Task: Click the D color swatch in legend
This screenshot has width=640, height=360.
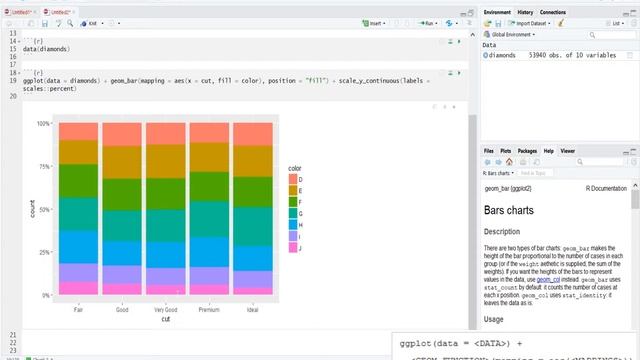Action: [293, 179]
